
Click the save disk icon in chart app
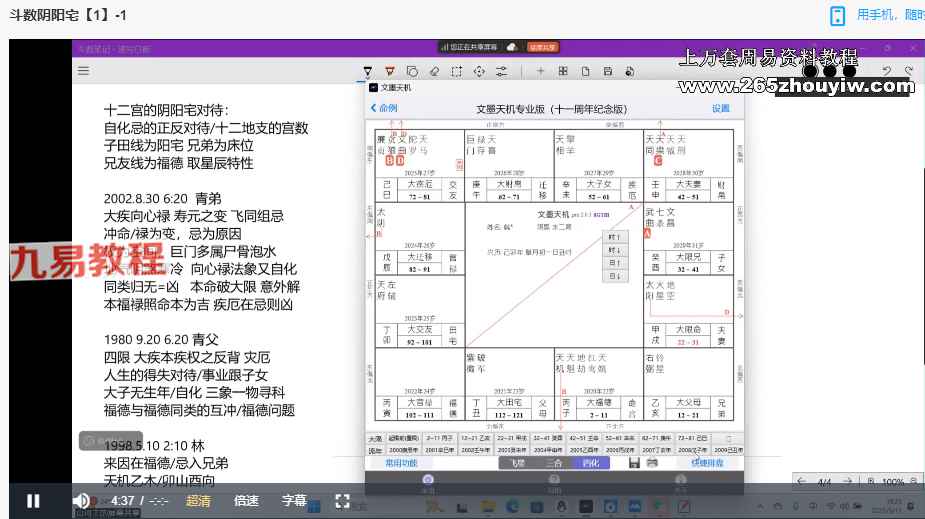tap(634, 463)
